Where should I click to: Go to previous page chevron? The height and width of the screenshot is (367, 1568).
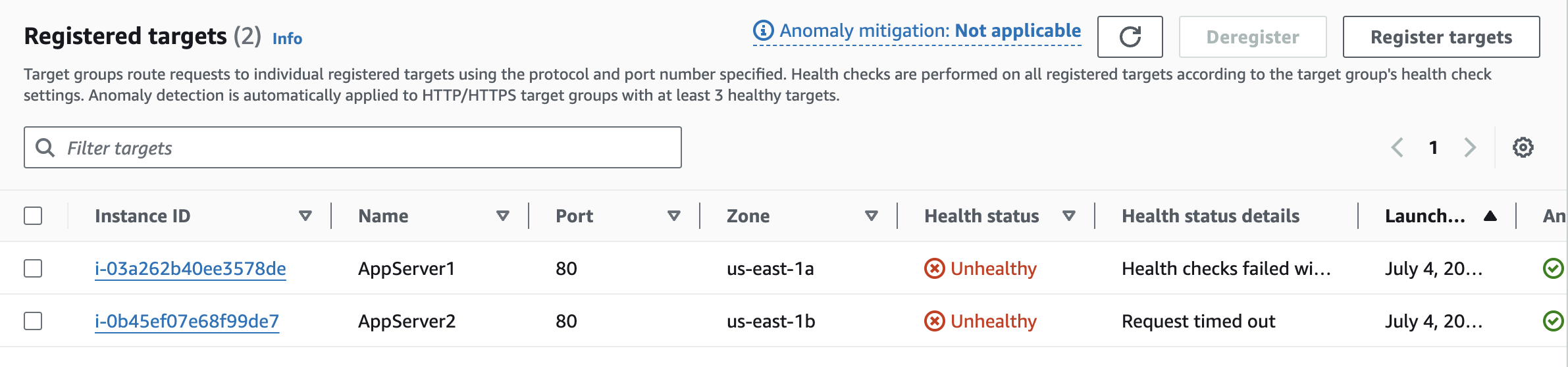[1397, 147]
